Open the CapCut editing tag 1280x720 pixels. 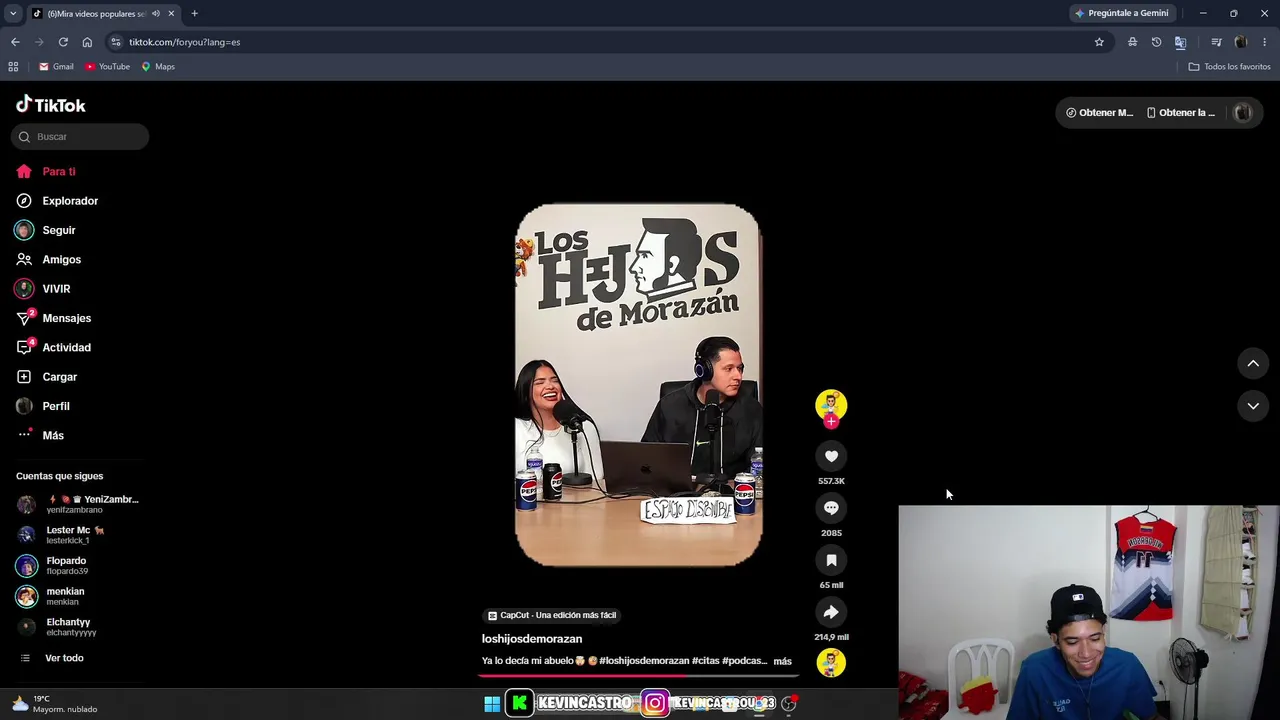coord(552,615)
